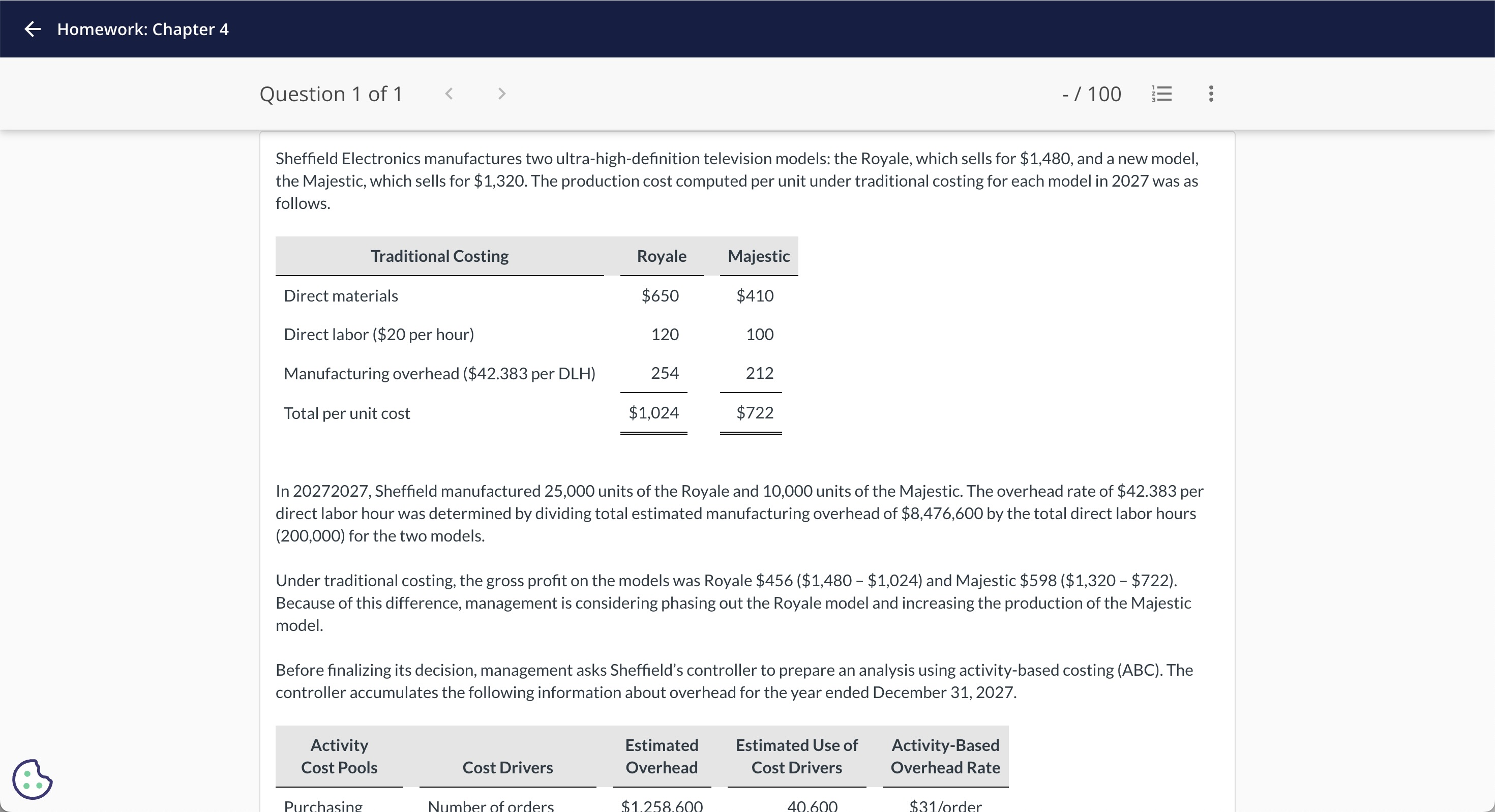The height and width of the screenshot is (812, 1495).
Task: Click the Homework: Chapter 4 title
Action: pyautogui.click(x=143, y=29)
